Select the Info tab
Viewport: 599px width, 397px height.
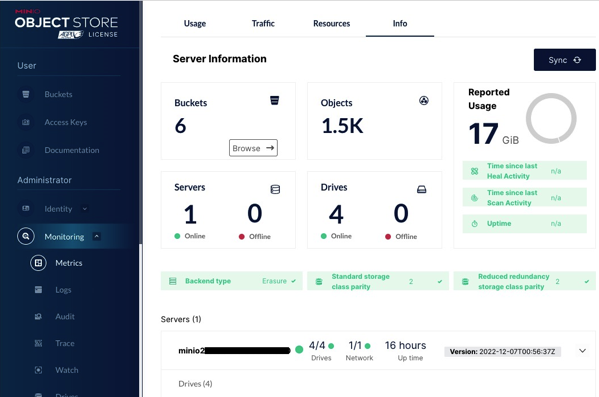400,24
